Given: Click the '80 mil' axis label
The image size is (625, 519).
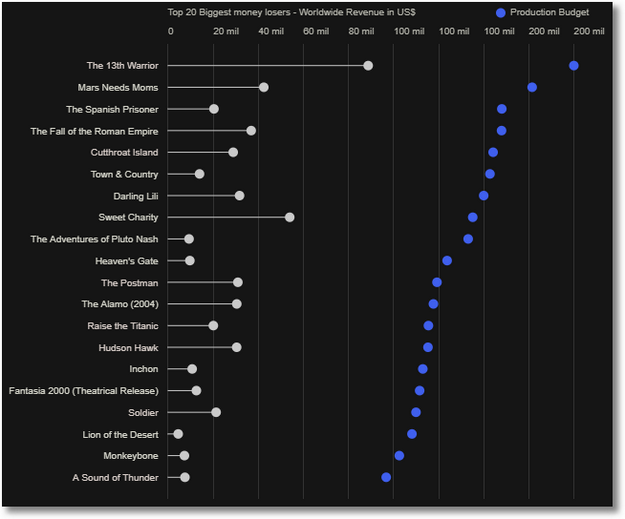Looking at the screenshot, I should coord(361,31).
